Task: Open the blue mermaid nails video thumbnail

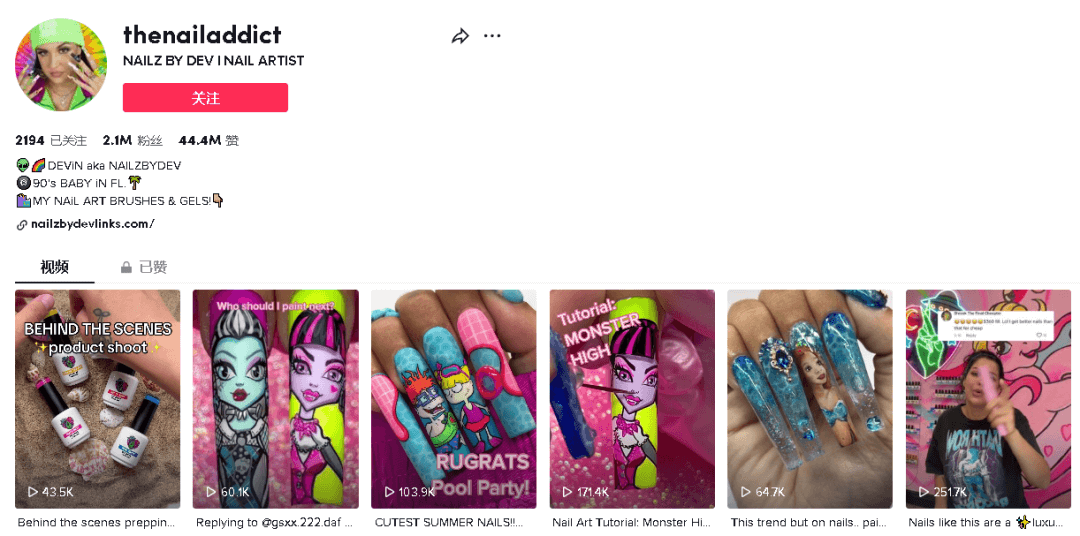Action: [810, 399]
